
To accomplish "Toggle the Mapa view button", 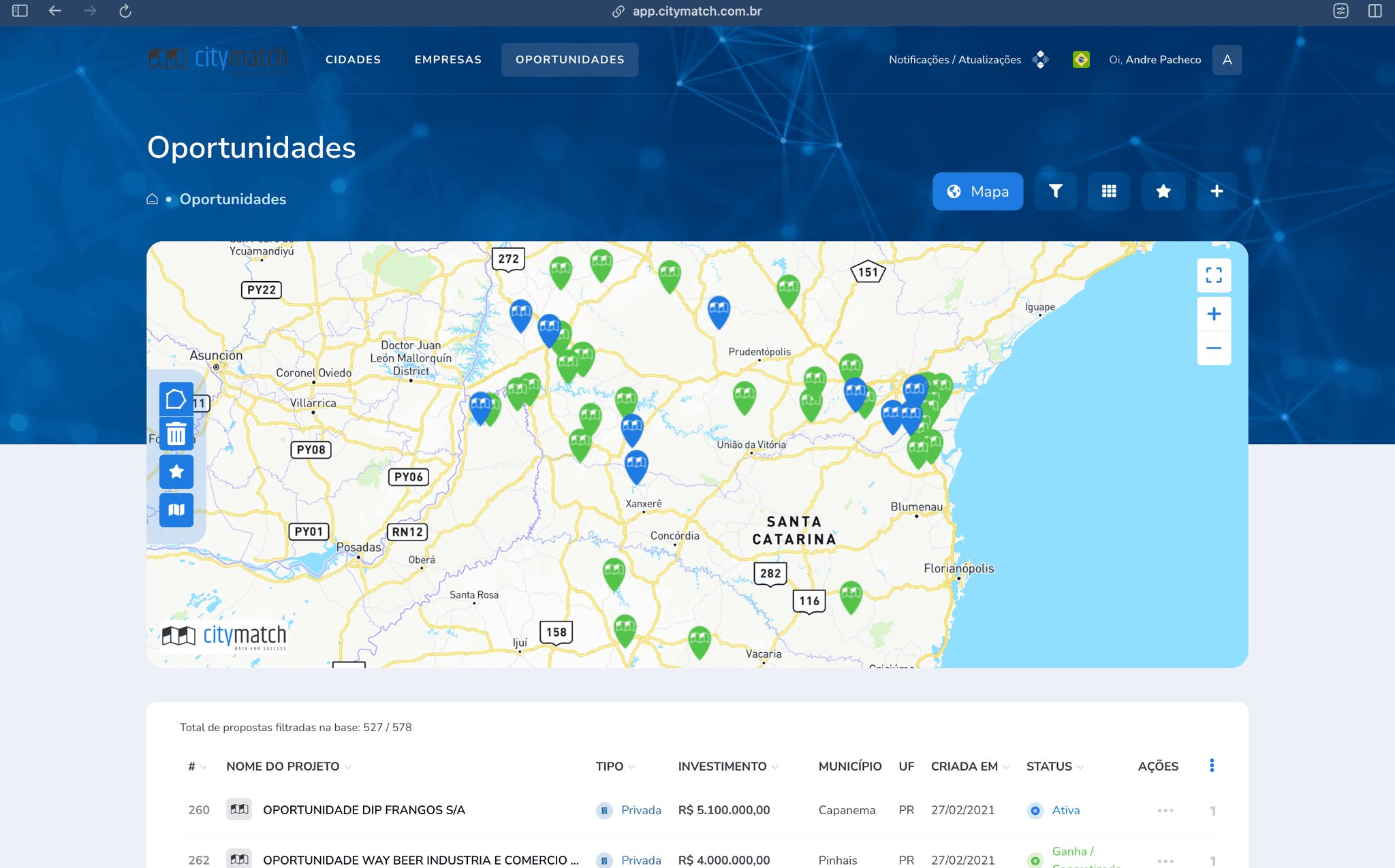I will tap(977, 191).
